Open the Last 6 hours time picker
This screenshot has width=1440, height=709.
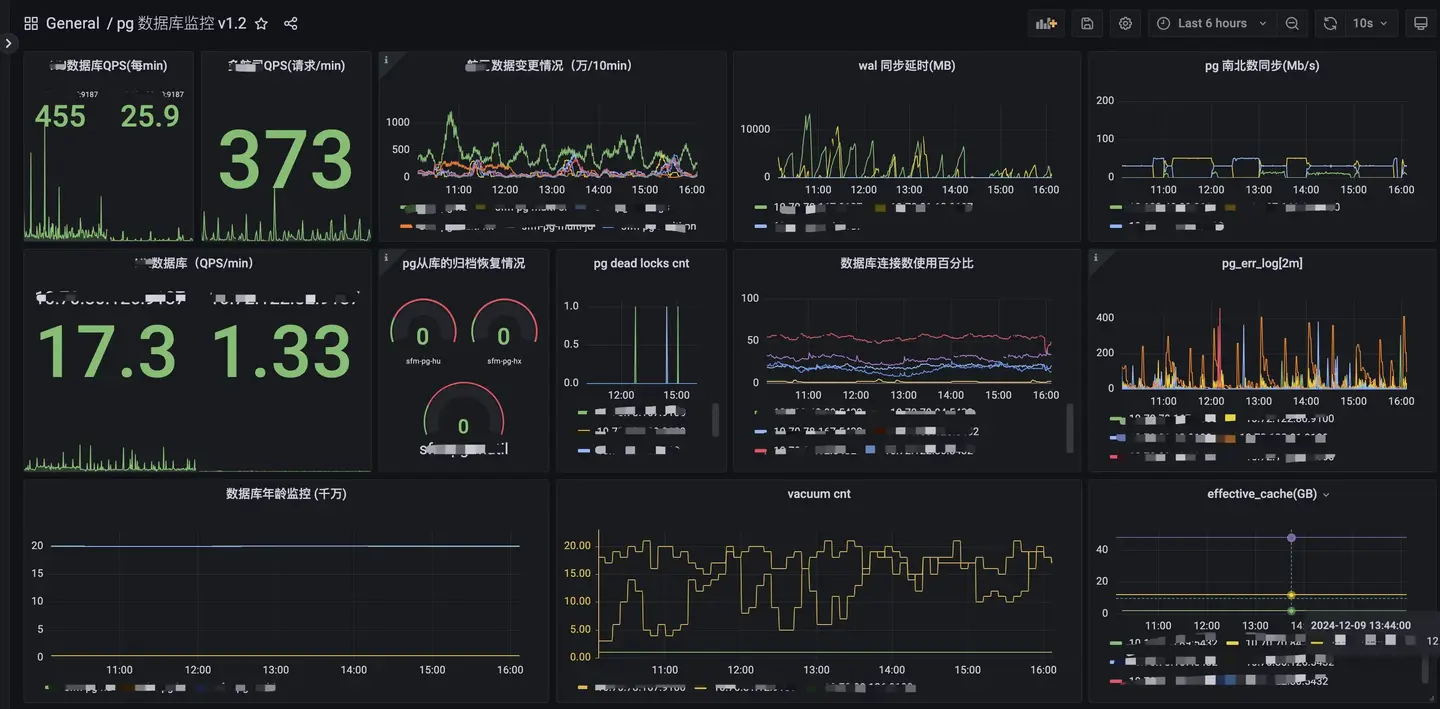point(1212,23)
